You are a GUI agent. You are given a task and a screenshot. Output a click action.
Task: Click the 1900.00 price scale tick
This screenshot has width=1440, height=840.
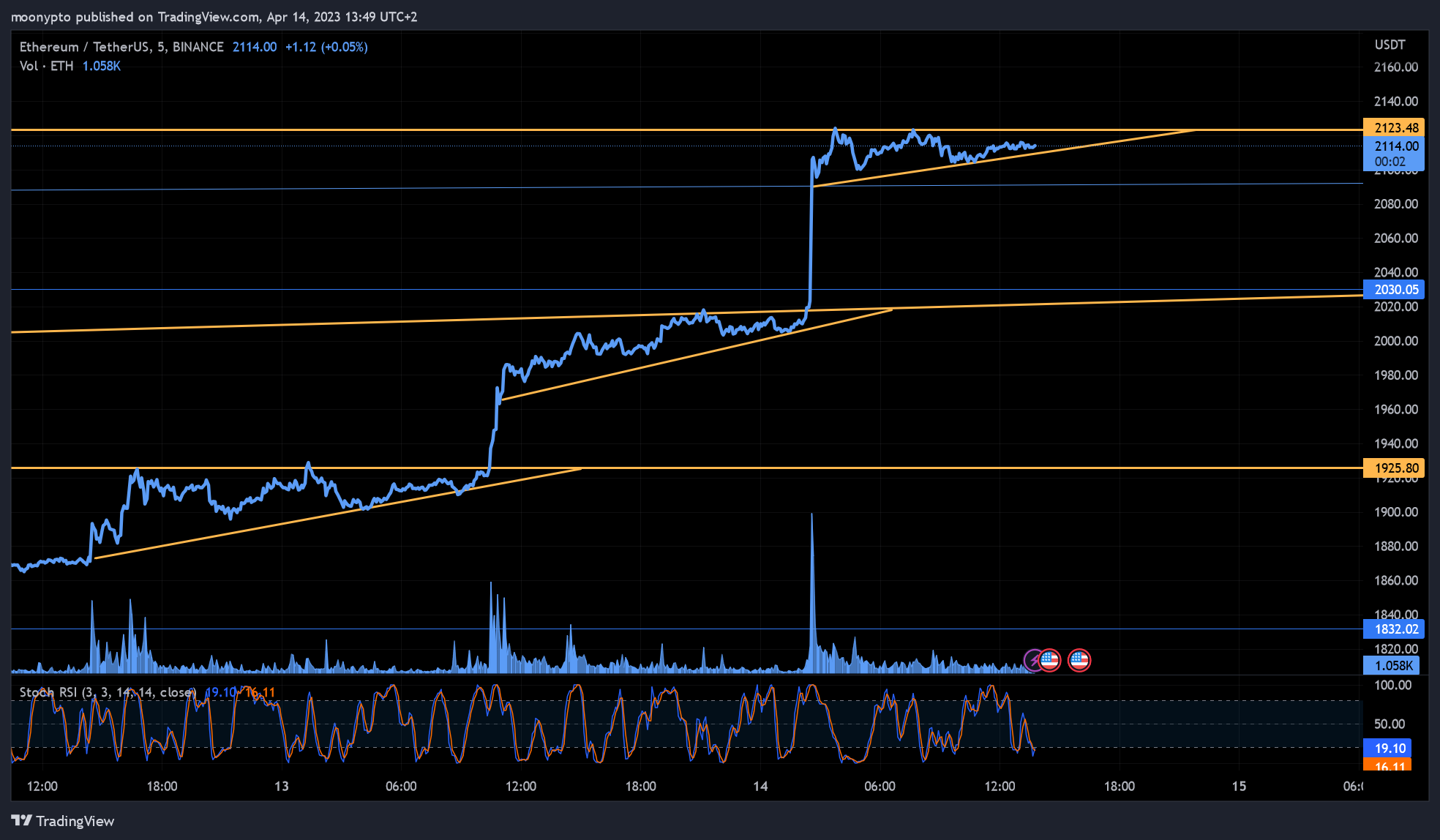(1396, 512)
